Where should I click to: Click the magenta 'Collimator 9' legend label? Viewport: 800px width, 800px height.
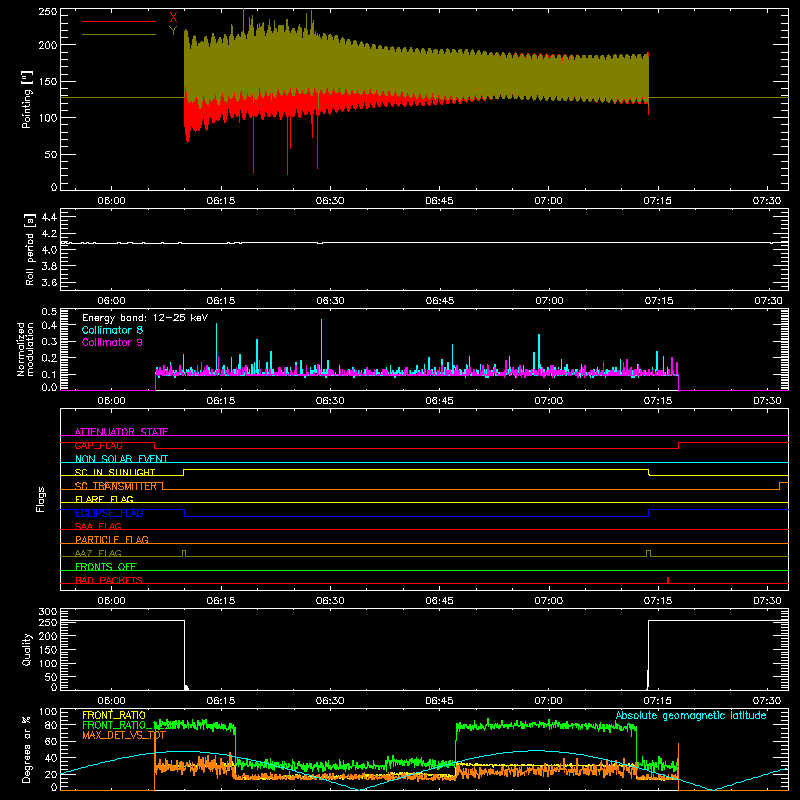tap(112, 342)
